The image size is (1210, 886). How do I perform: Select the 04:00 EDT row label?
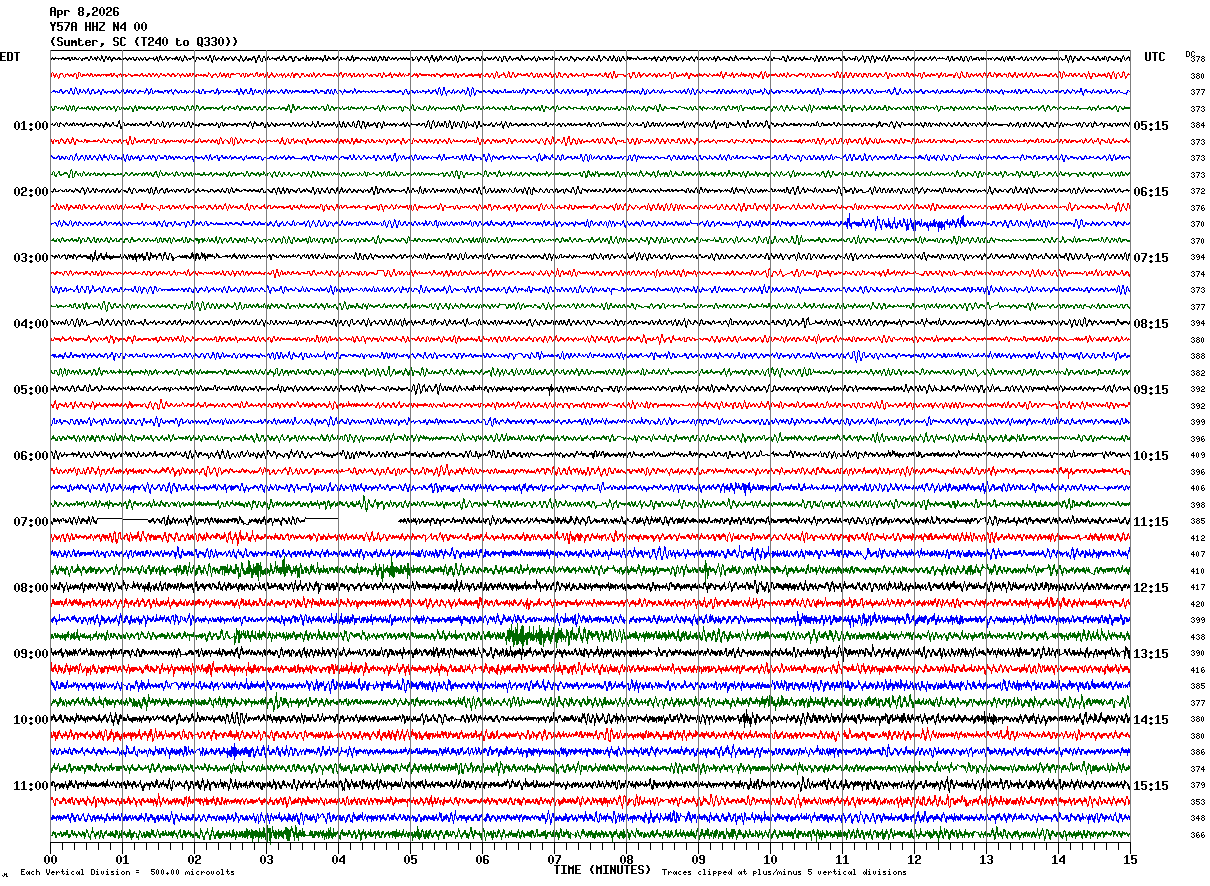(x=31, y=324)
